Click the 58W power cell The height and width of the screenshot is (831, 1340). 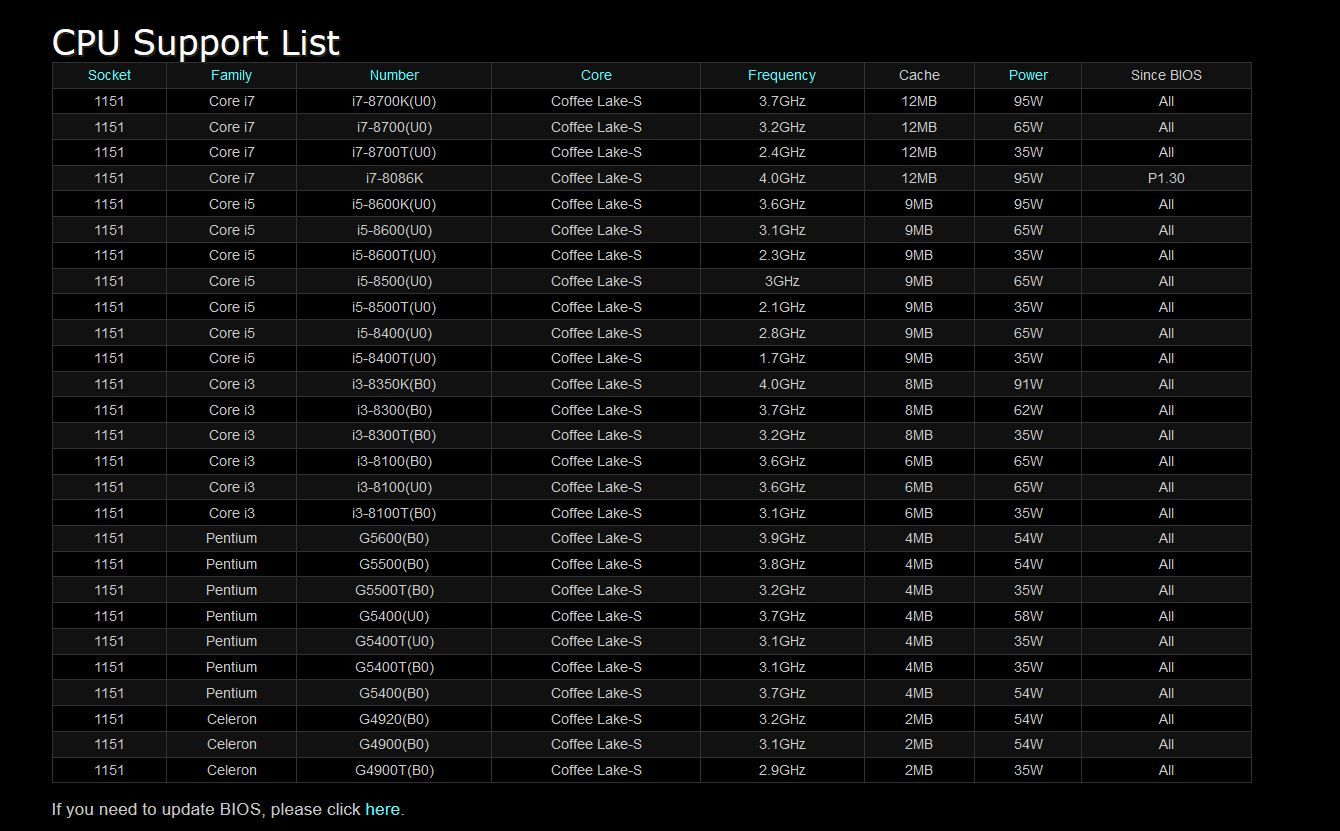click(1028, 616)
